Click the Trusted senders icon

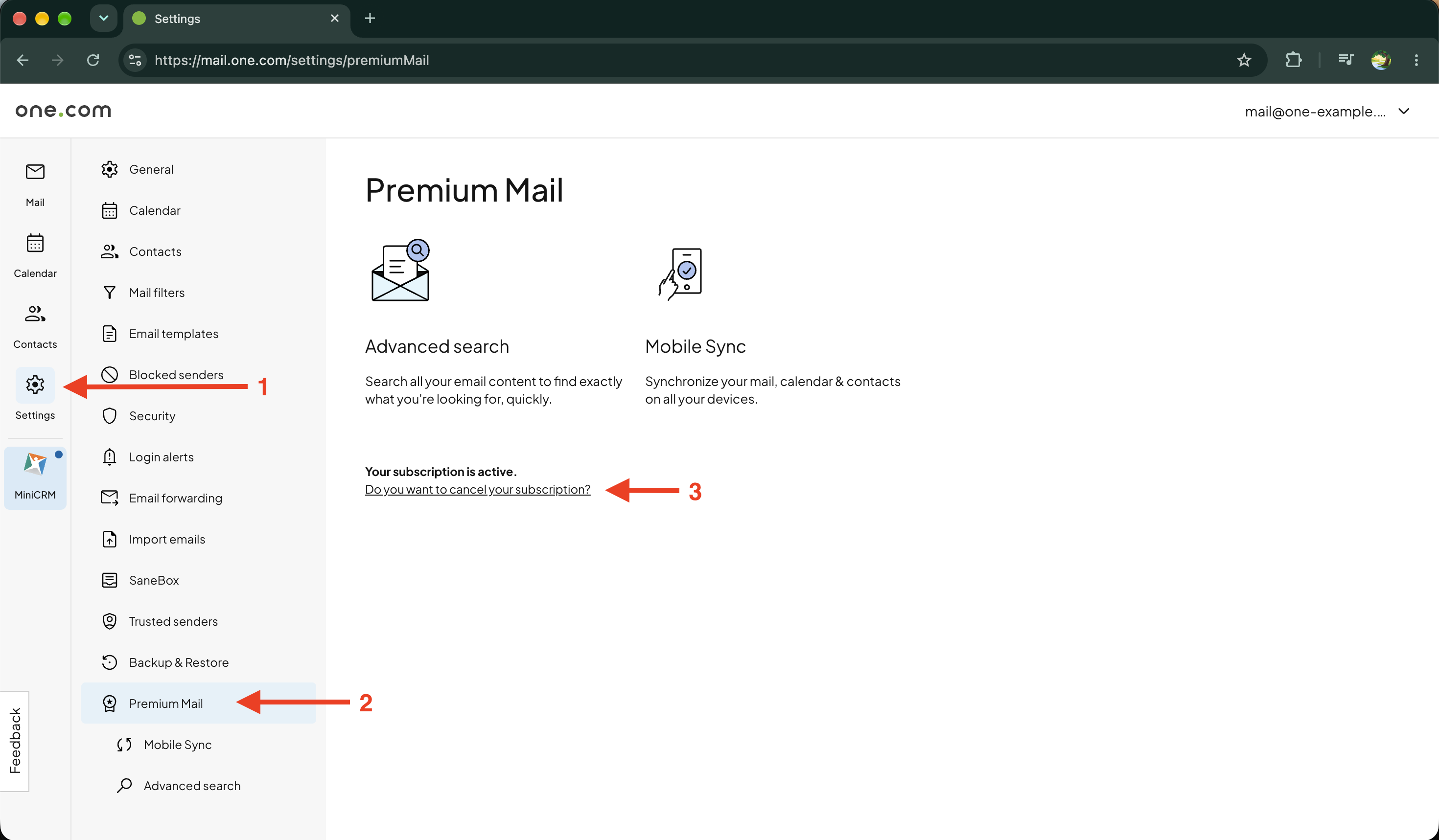pos(109,621)
